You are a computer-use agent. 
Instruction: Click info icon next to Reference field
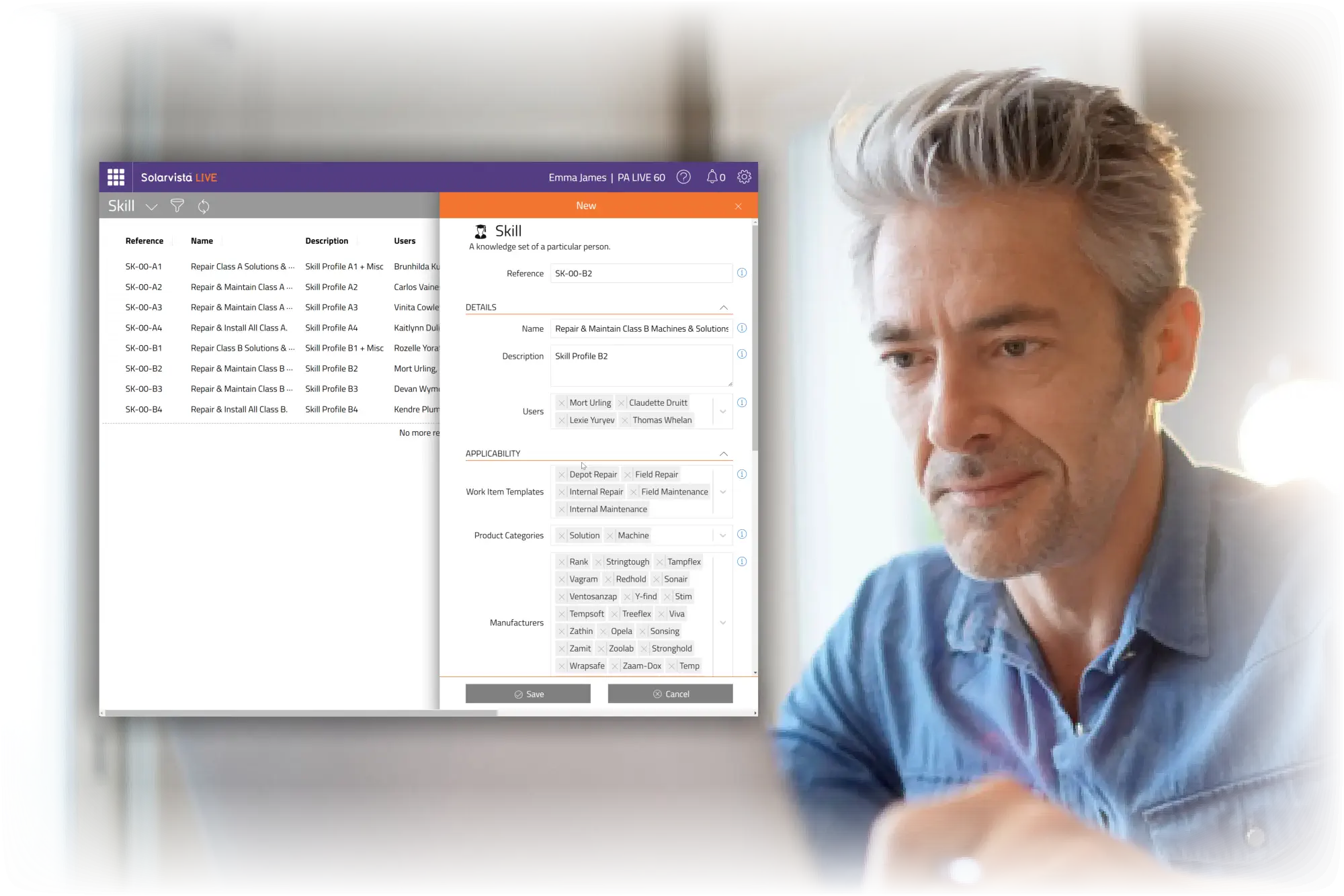click(x=742, y=273)
